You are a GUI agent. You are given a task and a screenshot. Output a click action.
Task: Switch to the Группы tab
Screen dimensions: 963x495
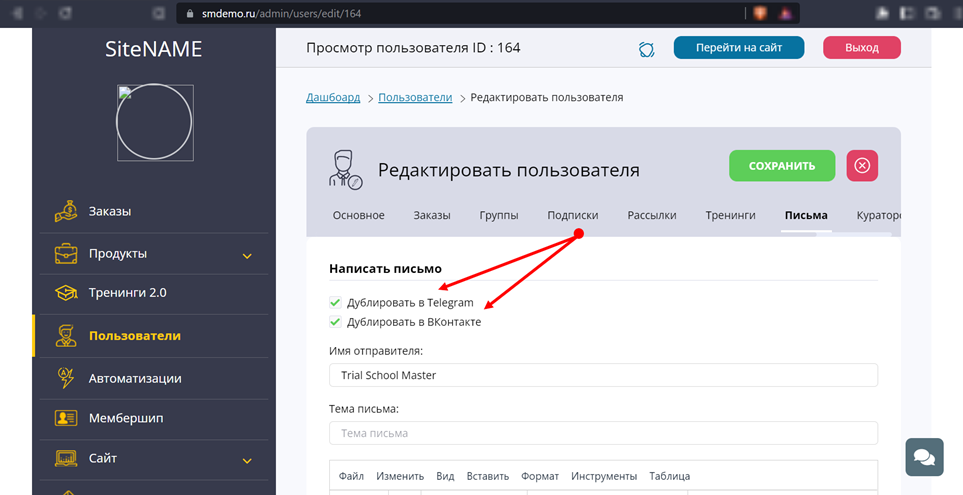(499, 216)
